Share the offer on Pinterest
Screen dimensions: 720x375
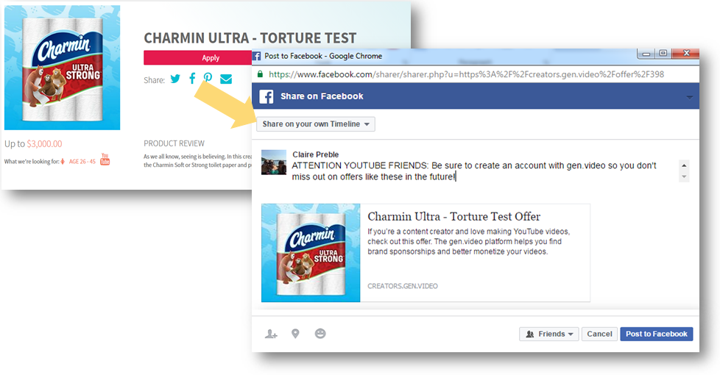coord(208,78)
